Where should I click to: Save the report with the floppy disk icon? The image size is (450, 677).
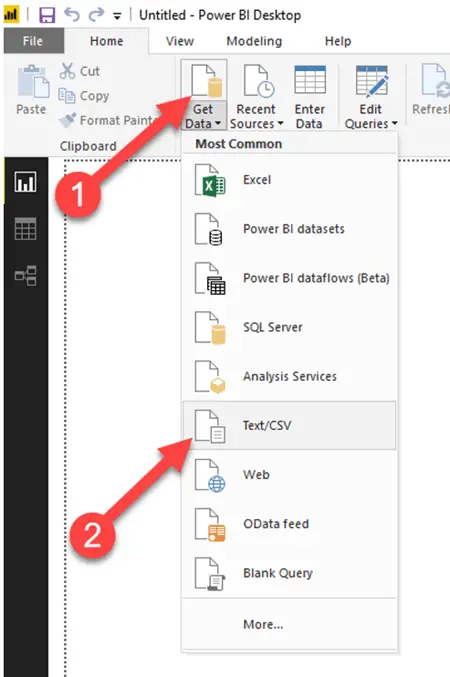[47, 15]
